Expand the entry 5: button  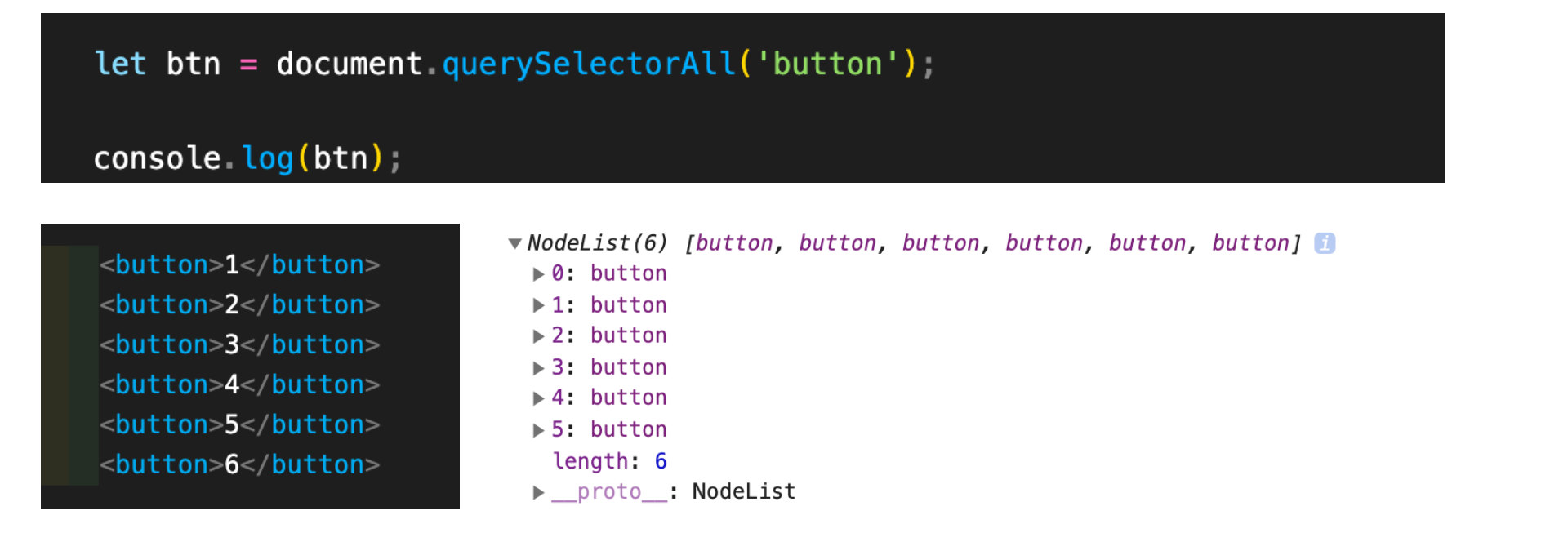538,430
